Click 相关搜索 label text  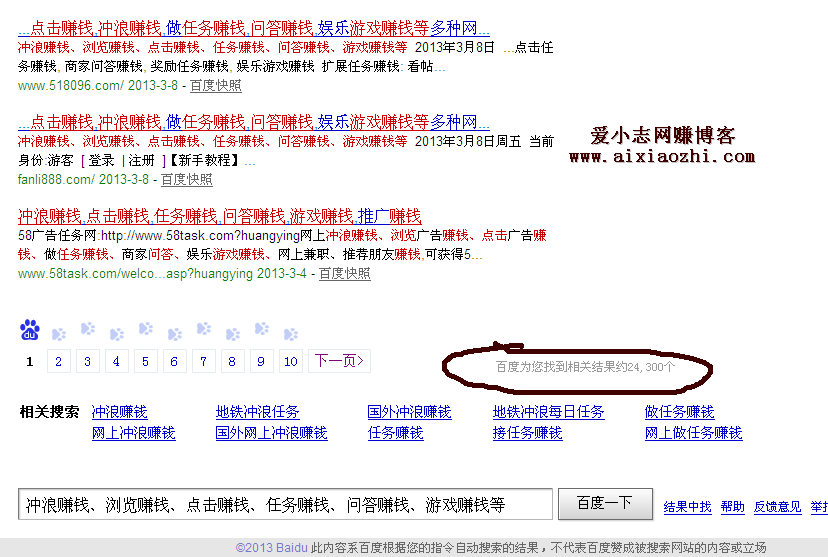49,412
